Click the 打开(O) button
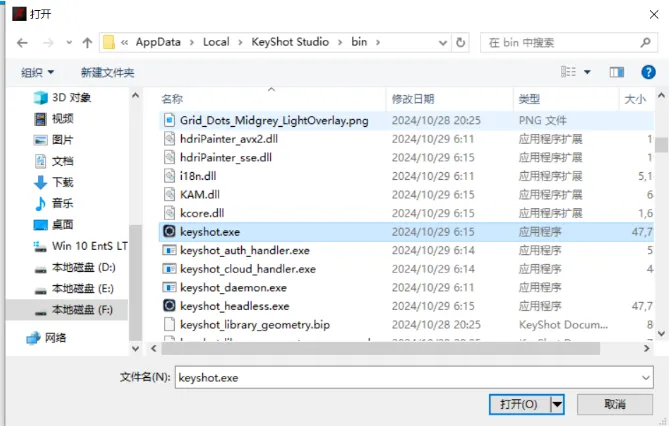The width and height of the screenshot is (669, 426). pos(519,404)
